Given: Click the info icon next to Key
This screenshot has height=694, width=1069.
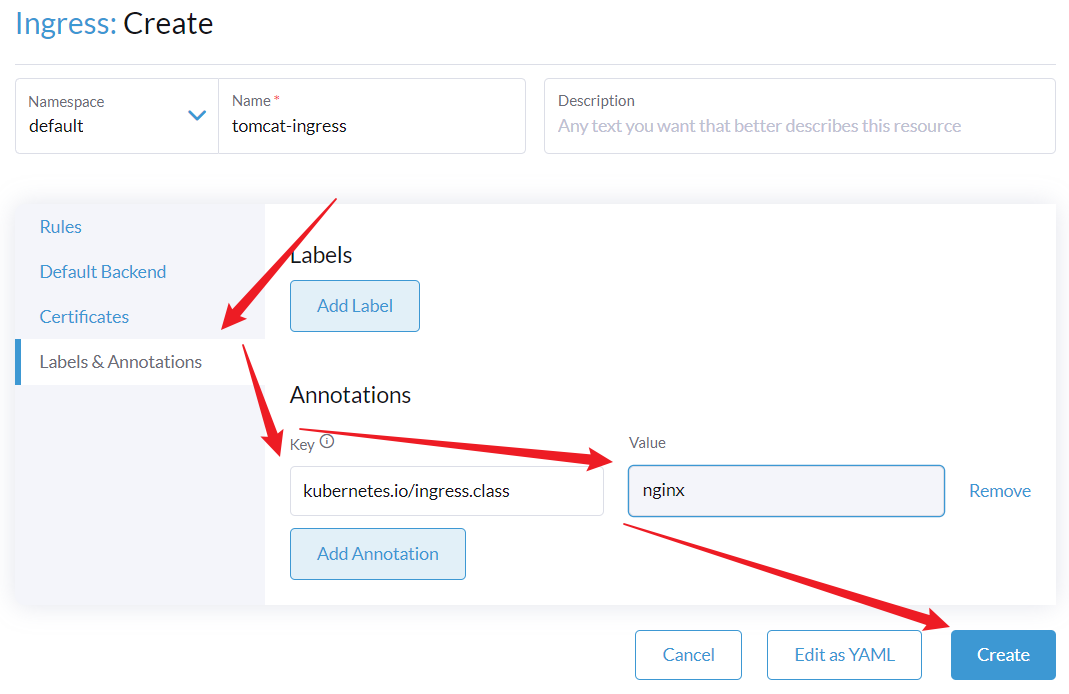Looking at the screenshot, I should tap(327, 441).
